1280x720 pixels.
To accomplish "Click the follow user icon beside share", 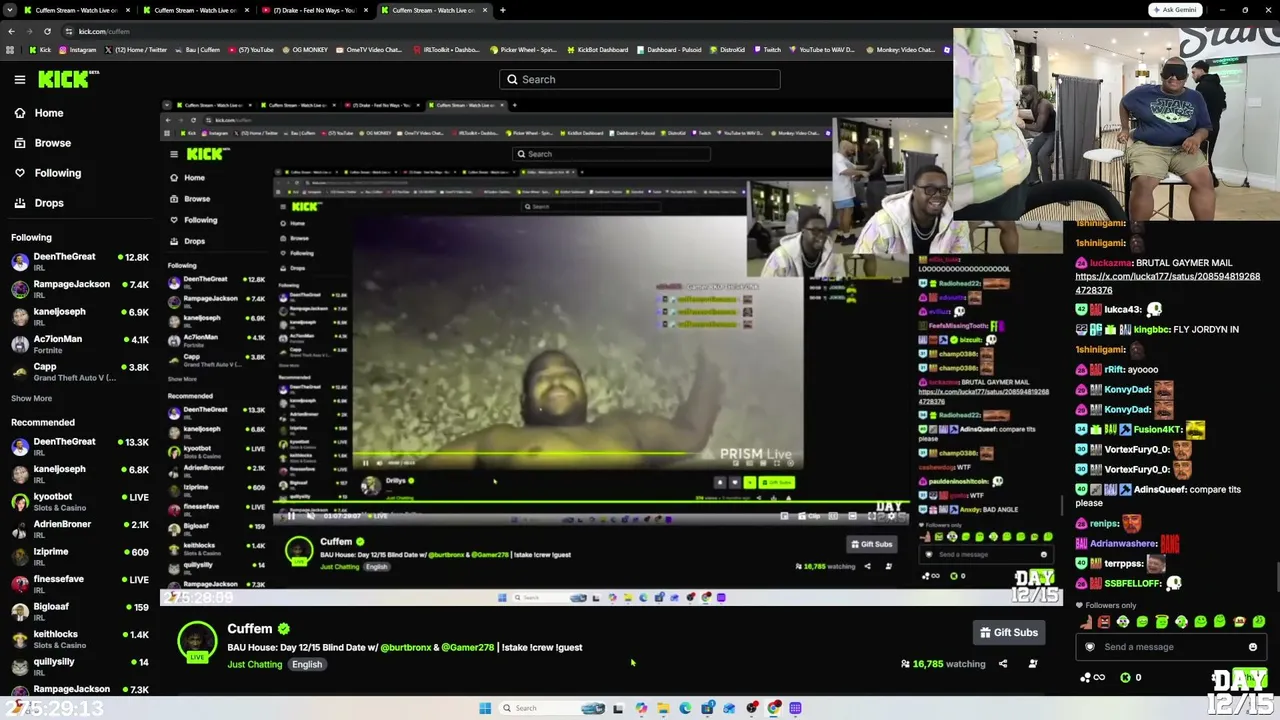I will point(1033,664).
